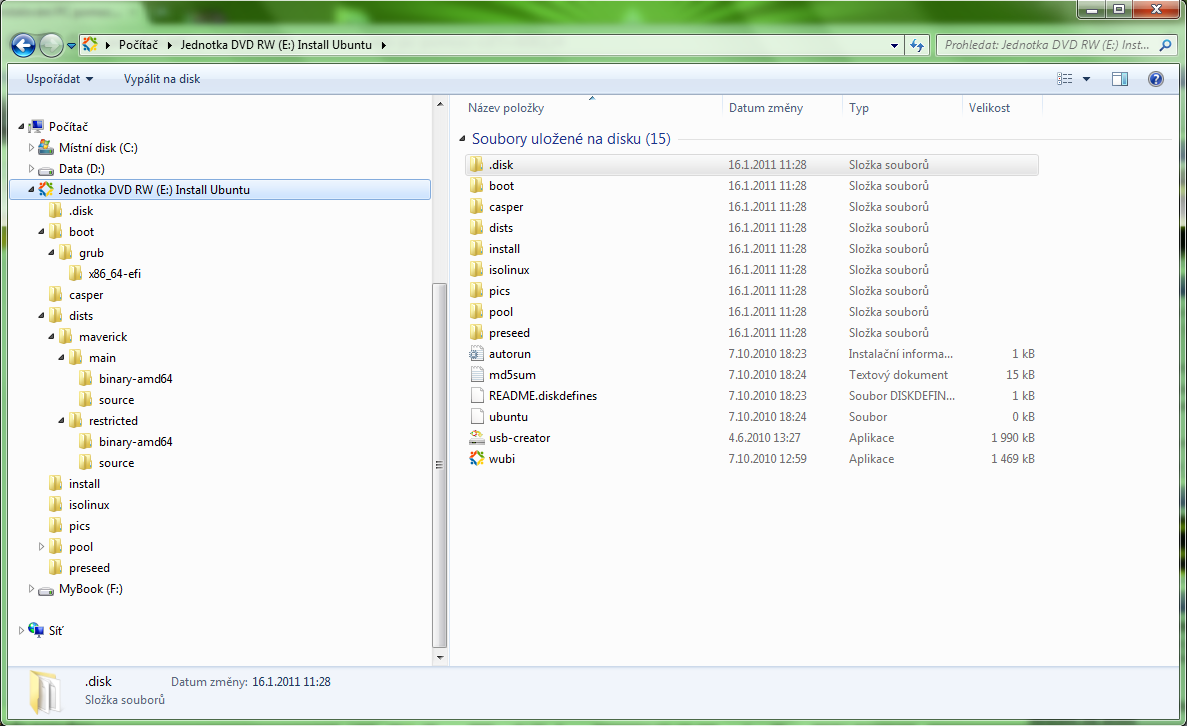Viewport: 1187px width, 726px height.
Task: Open the recent pages dropdown arrow
Action: point(71,45)
